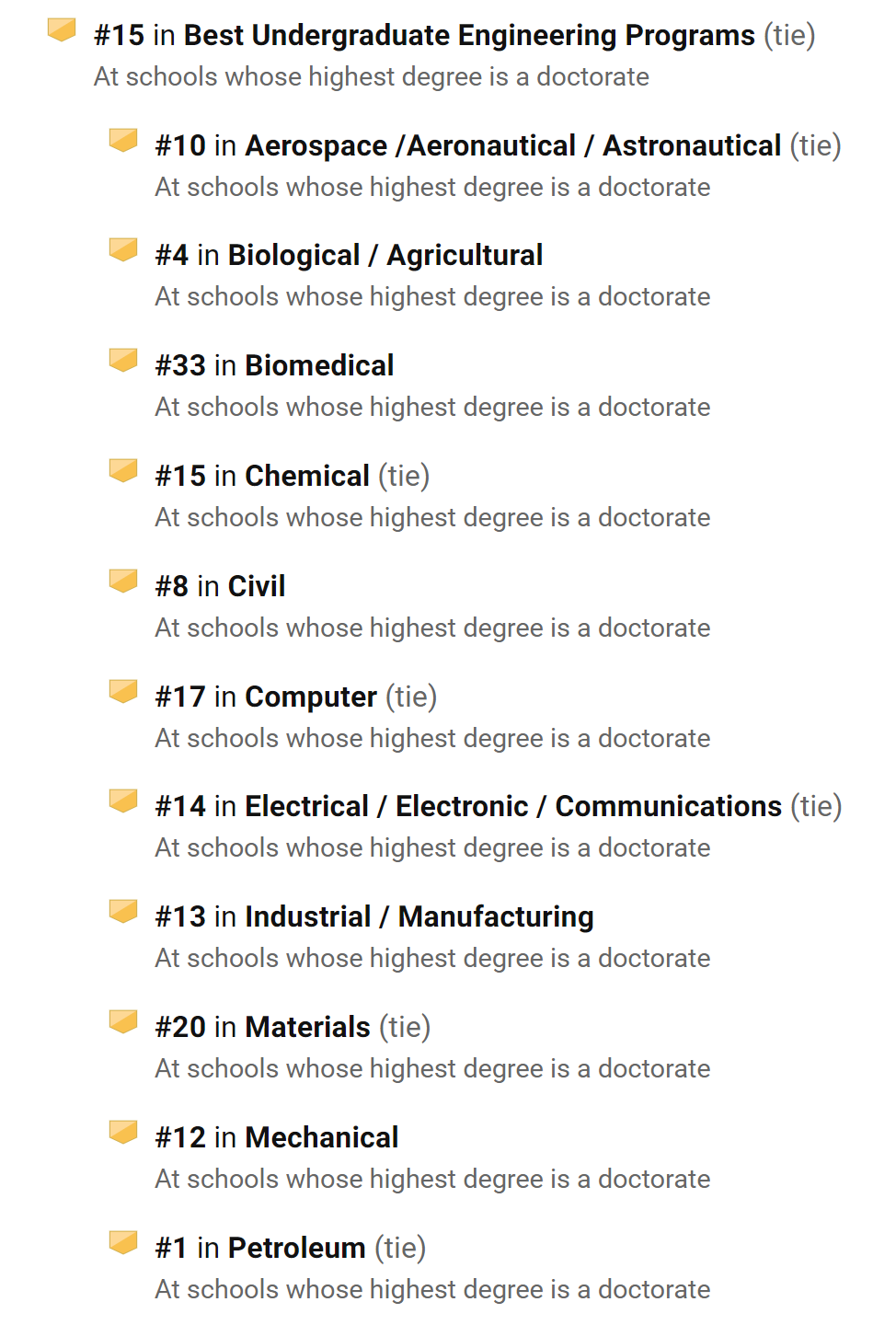Open Electrical / Electronic / Communications ranking

513,807
